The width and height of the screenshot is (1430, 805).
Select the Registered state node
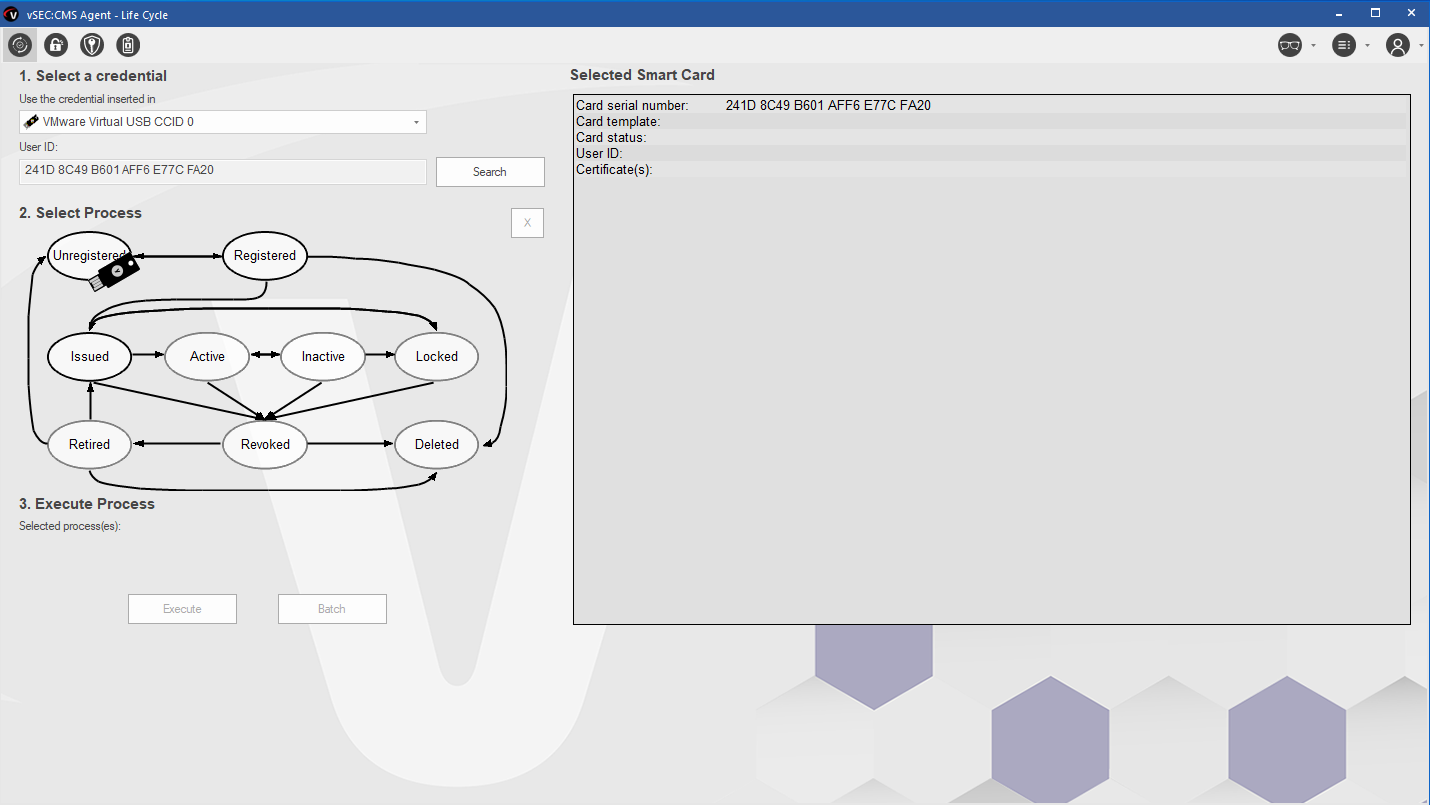(x=265, y=256)
